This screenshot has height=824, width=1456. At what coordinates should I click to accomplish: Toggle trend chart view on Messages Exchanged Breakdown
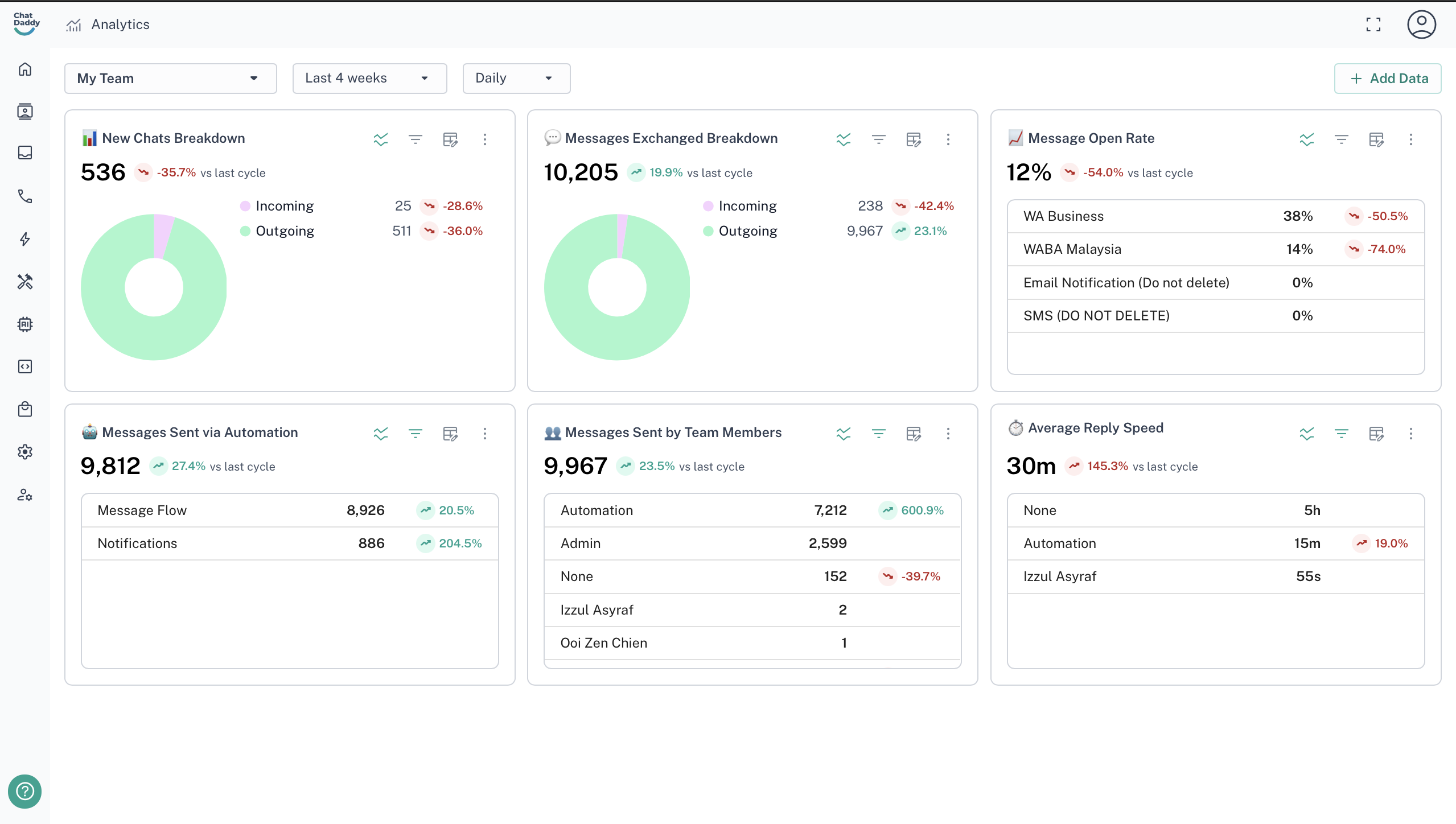844,139
